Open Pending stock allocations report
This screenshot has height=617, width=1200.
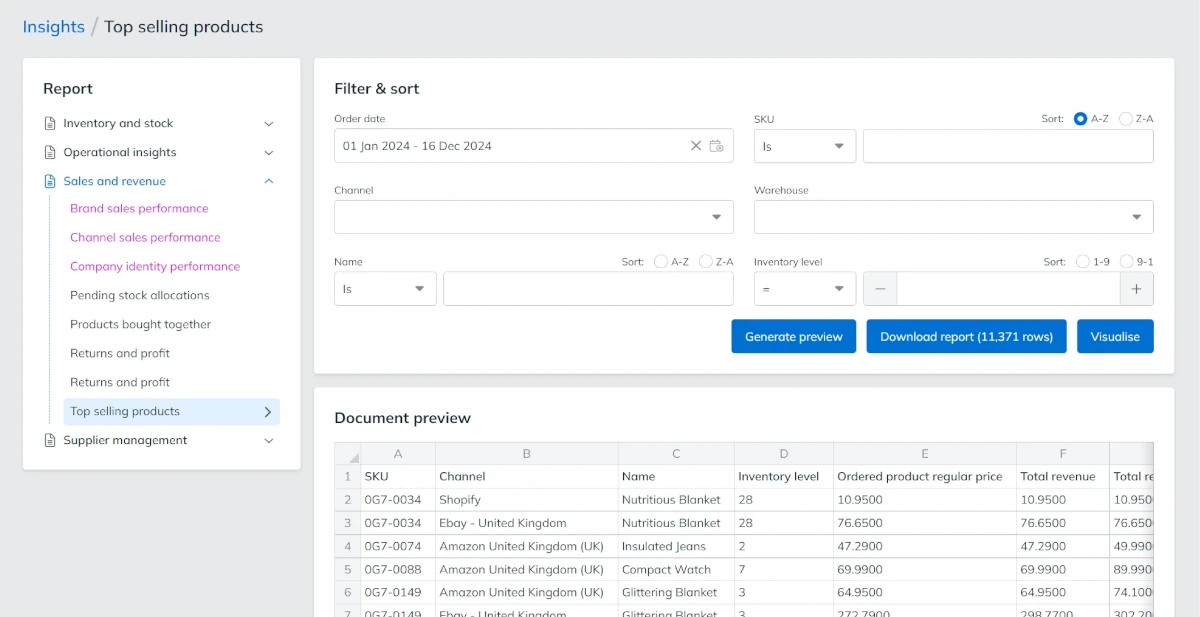140,295
